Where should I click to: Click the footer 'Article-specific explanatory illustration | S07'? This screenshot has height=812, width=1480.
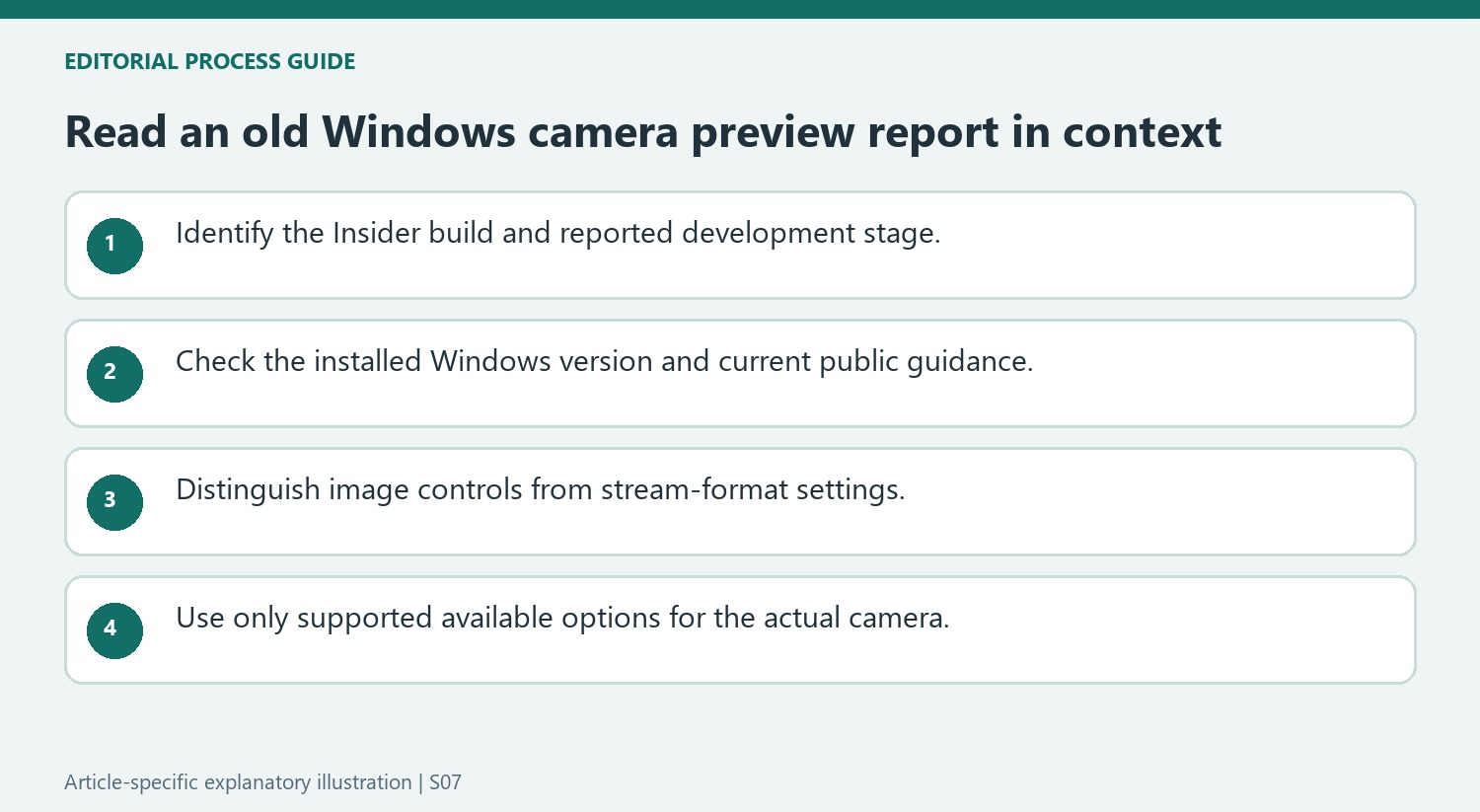coord(262,782)
